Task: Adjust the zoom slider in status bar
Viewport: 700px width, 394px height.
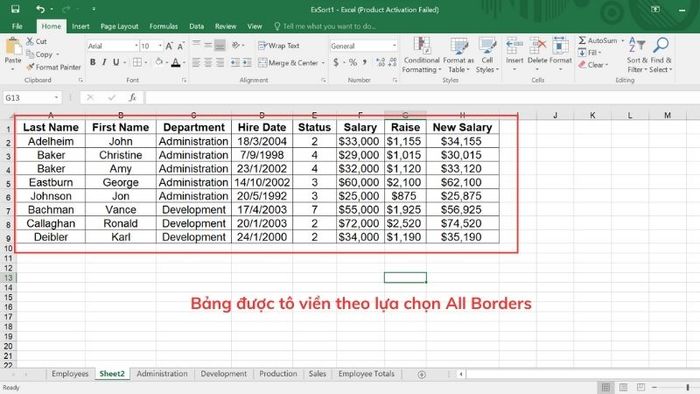Action: tap(688, 387)
